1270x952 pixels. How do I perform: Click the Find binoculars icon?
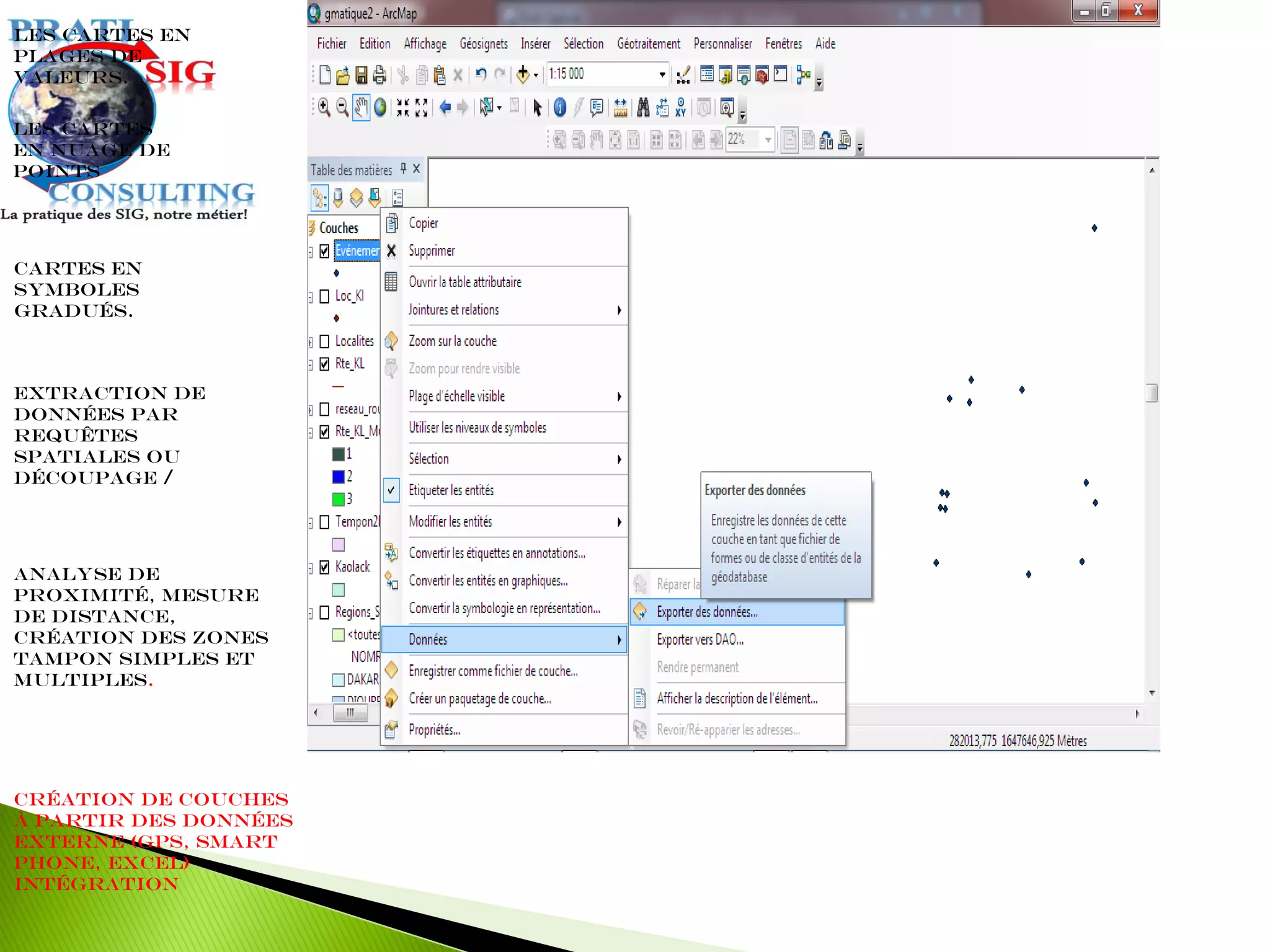point(643,108)
